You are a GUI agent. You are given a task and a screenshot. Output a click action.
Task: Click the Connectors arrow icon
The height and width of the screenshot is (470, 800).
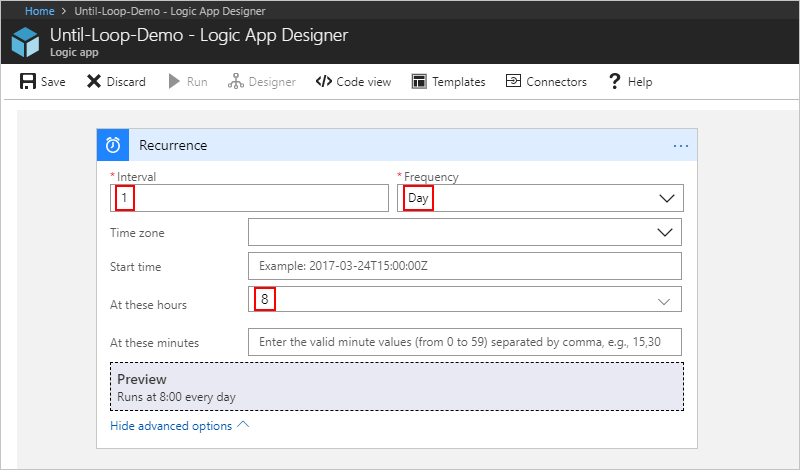pos(513,82)
